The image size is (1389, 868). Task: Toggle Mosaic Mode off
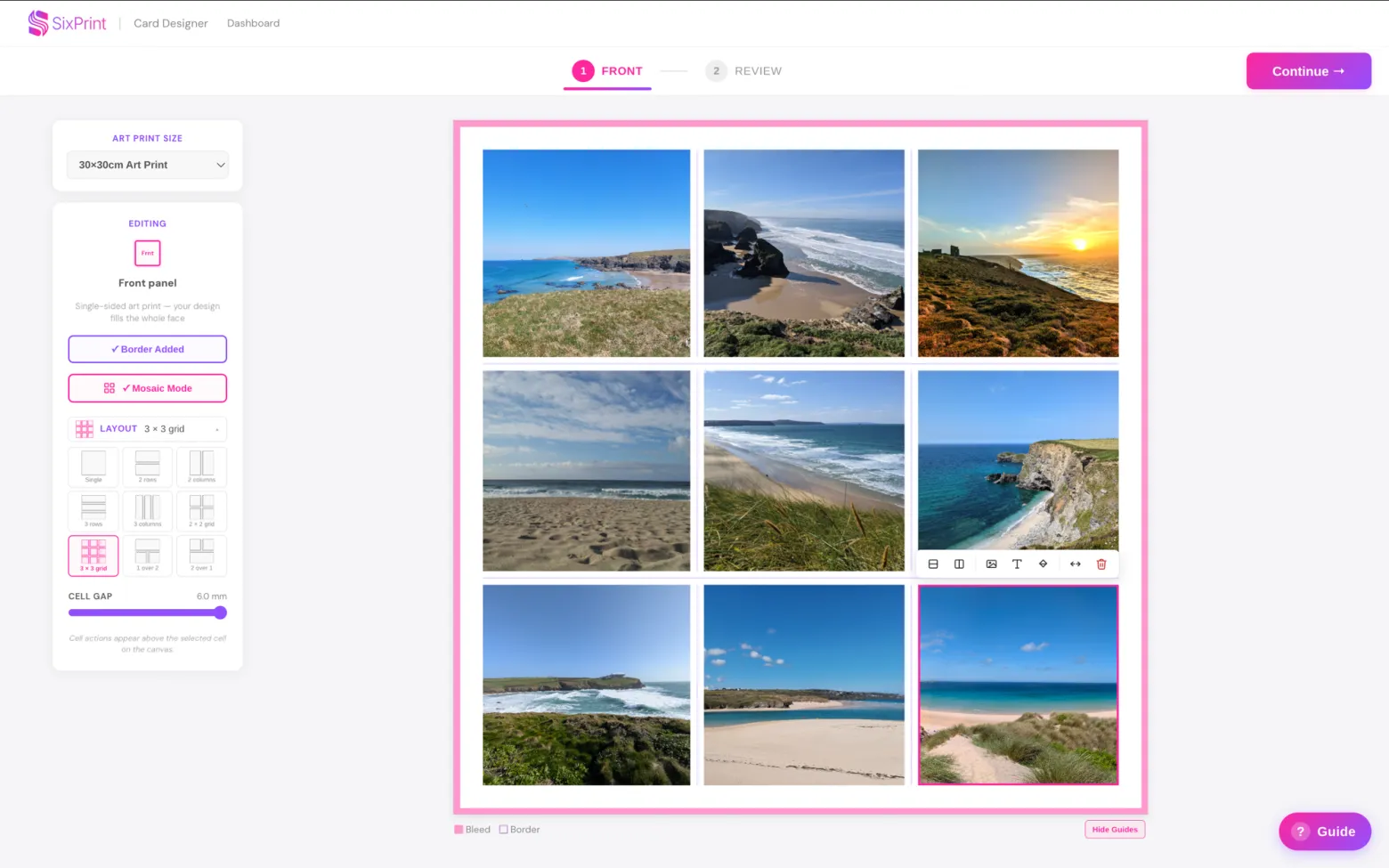(x=148, y=388)
